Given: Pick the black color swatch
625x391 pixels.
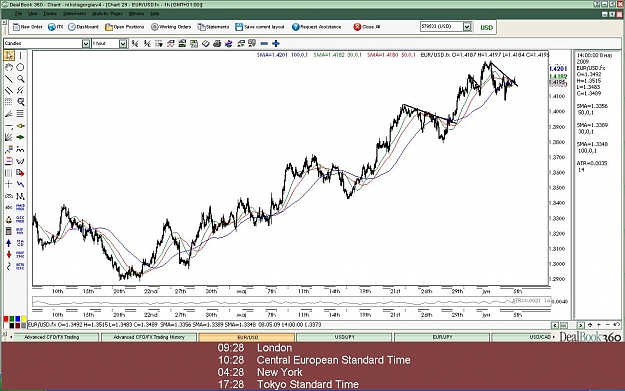Looking at the screenshot, I should point(12,326).
